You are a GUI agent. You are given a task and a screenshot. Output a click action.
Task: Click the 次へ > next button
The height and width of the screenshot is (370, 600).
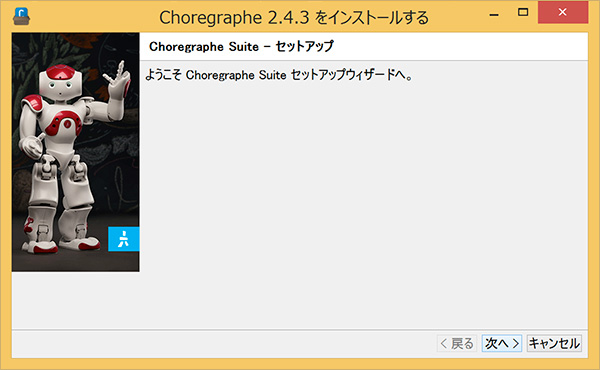pyautogui.click(x=502, y=343)
